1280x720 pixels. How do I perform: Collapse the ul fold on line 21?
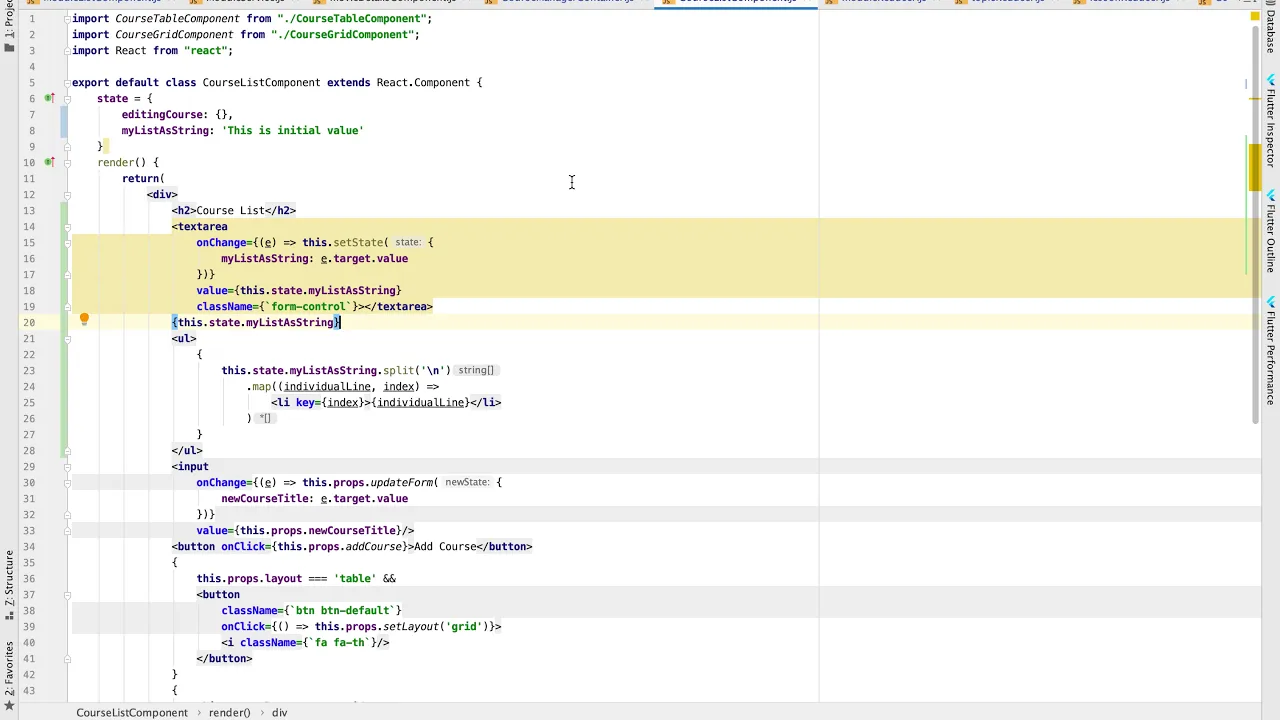click(x=67, y=338)
